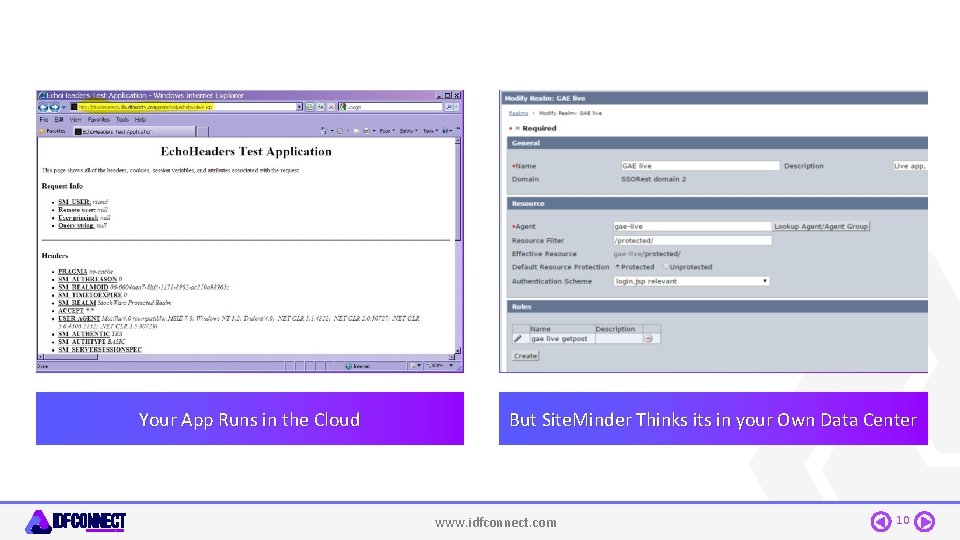Select the EchoHeaders Test Application tab
The image size is (960, 540).
point(133,132)
